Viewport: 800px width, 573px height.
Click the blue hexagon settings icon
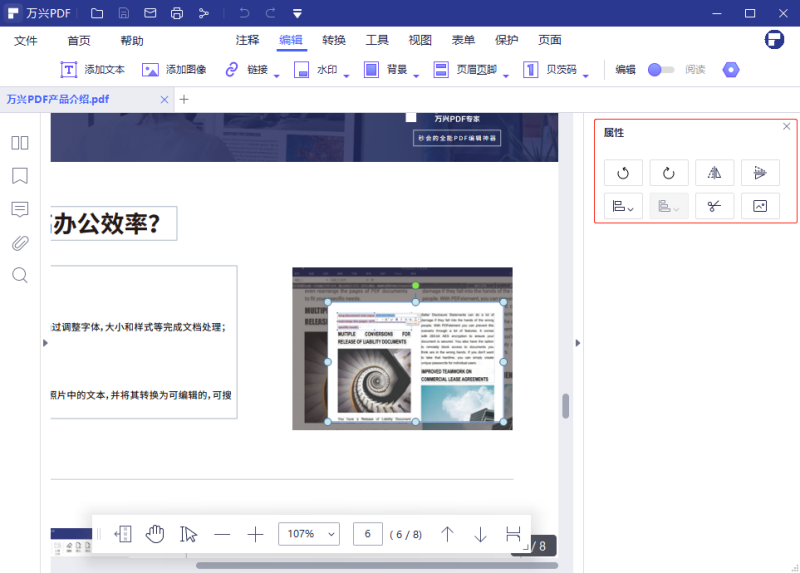pos(731,69)
